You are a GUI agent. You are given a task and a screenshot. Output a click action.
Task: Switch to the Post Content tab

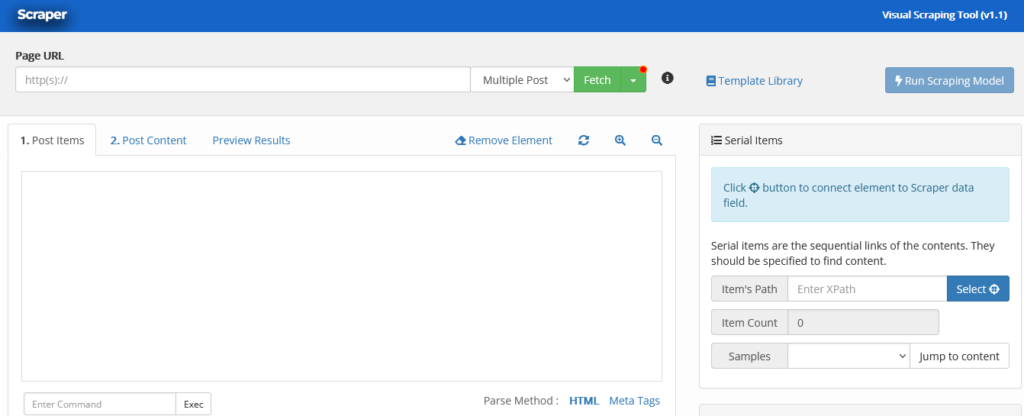[x=148, y=141]
